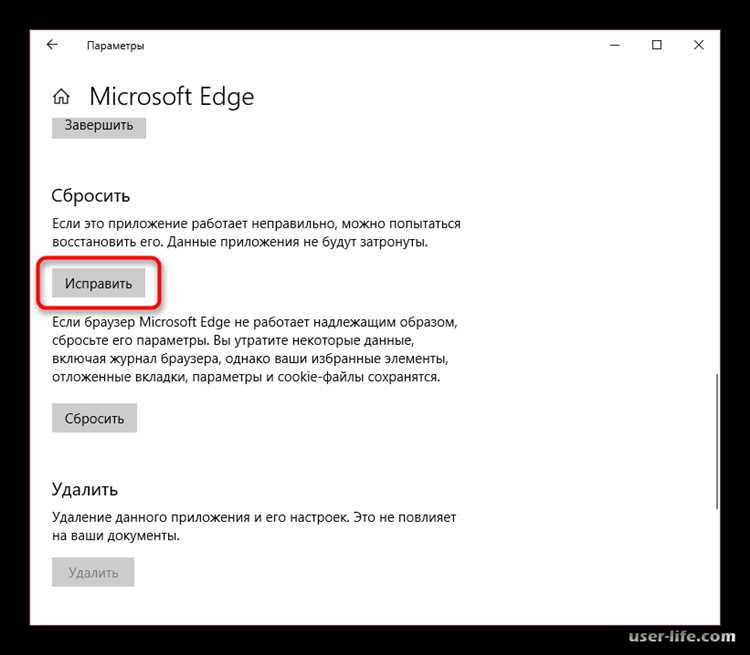Select the Сбросить section heading
750x655 pixels.
[90, 196]
